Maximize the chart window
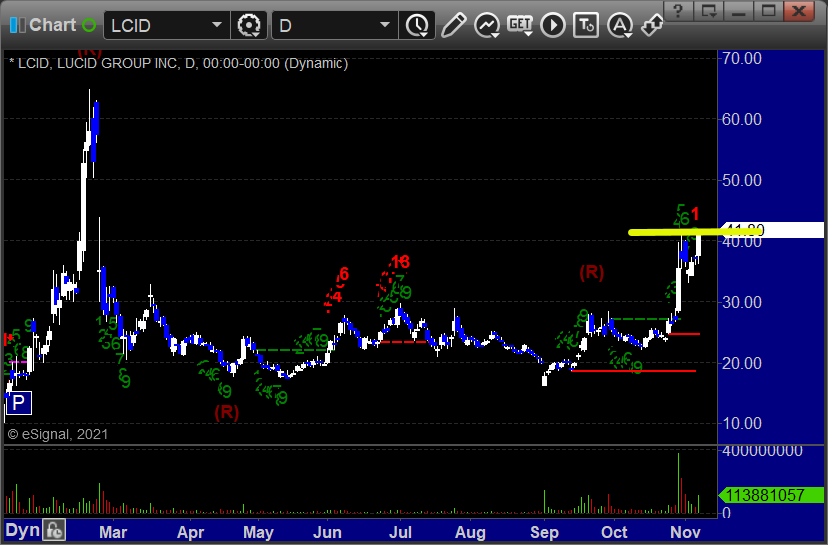The height and width of the screenshot is (545, 828). click(x=768, y=11)
